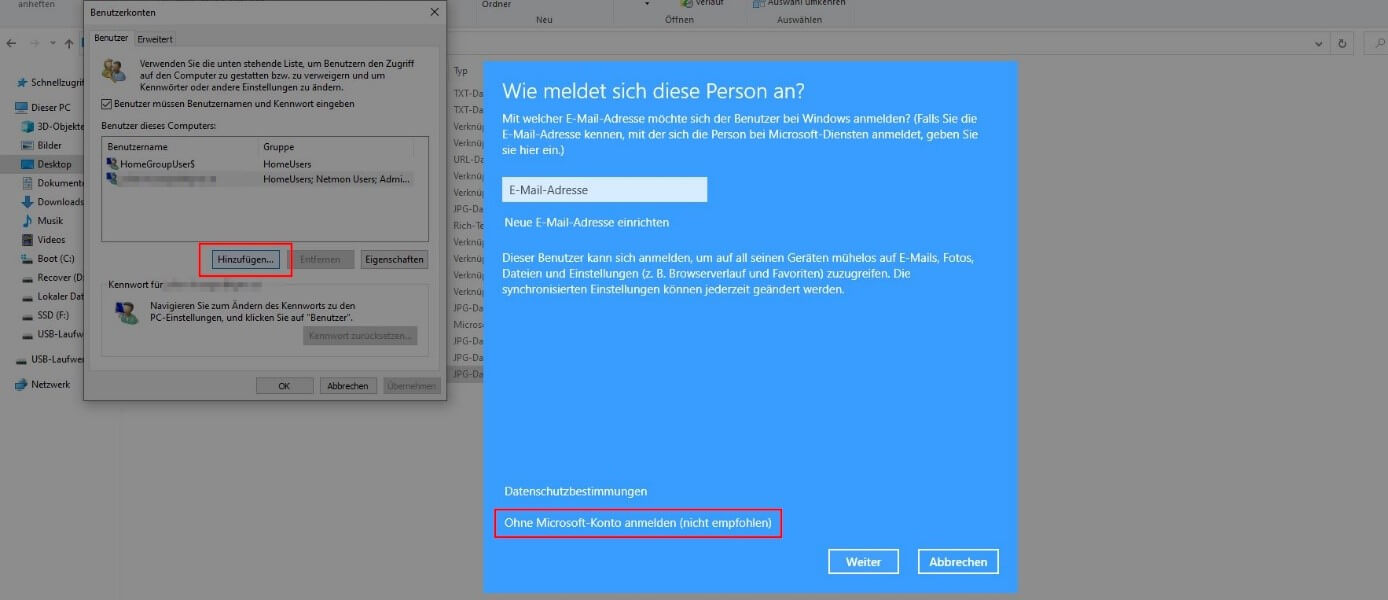The image size is (1388, 600).
Task: Open Bilder folder icon in sidebar
Action: coord(28,145)
